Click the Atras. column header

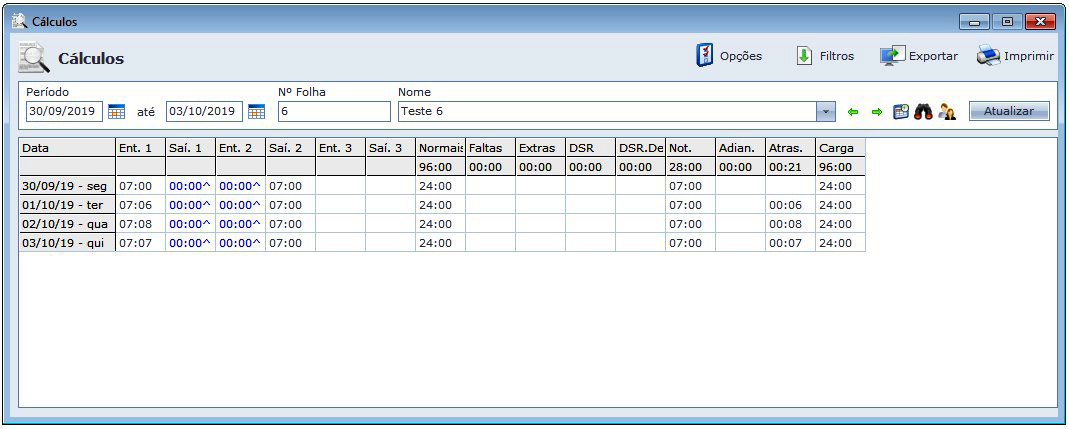[790, 148]
